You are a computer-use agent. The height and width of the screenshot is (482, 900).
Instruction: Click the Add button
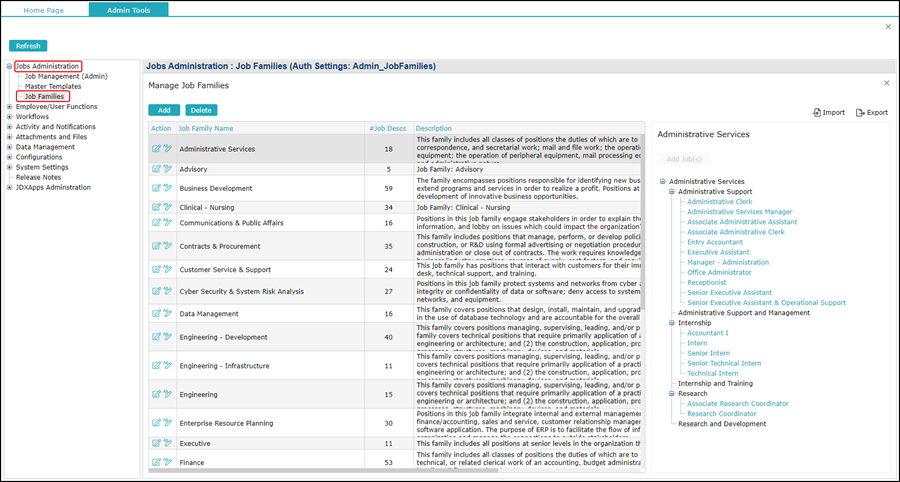pos(164,110)
